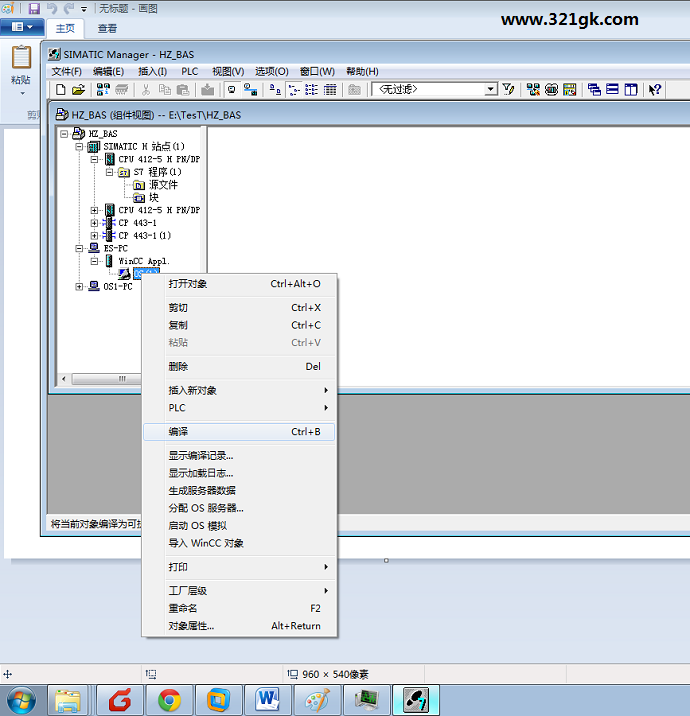Click the Cascade windows icon
Image resolution: width=690 pixels, height=716 pixels.
coord(594,90)
